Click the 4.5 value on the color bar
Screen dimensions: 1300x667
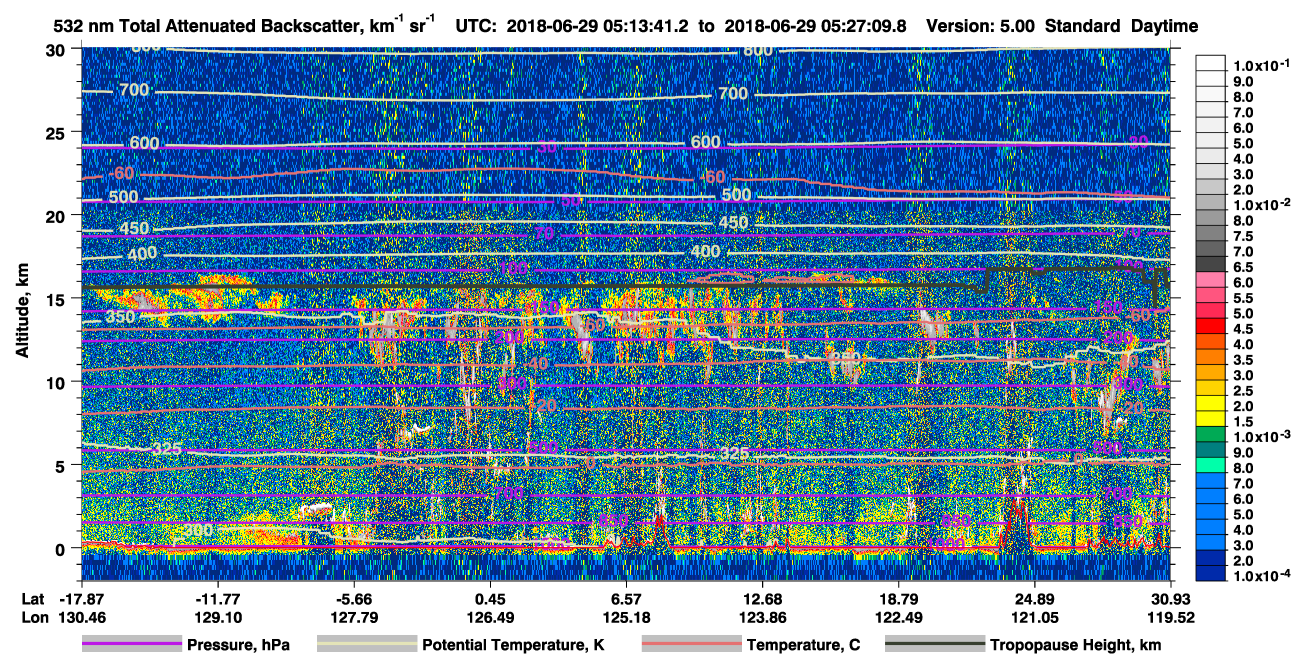point(1242,329)
